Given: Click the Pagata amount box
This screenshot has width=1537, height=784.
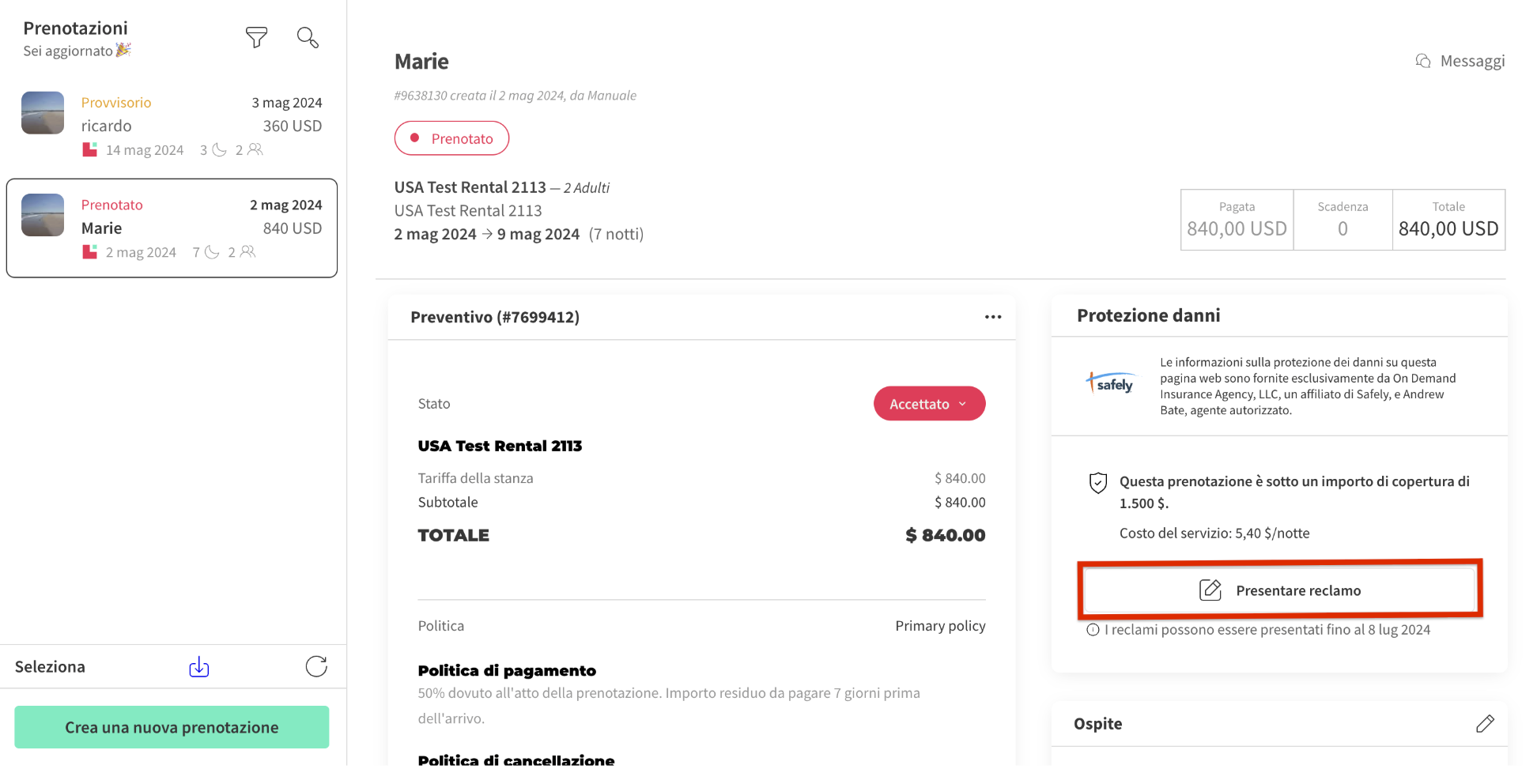Looking at the screenshot, I should point(1237,220).
